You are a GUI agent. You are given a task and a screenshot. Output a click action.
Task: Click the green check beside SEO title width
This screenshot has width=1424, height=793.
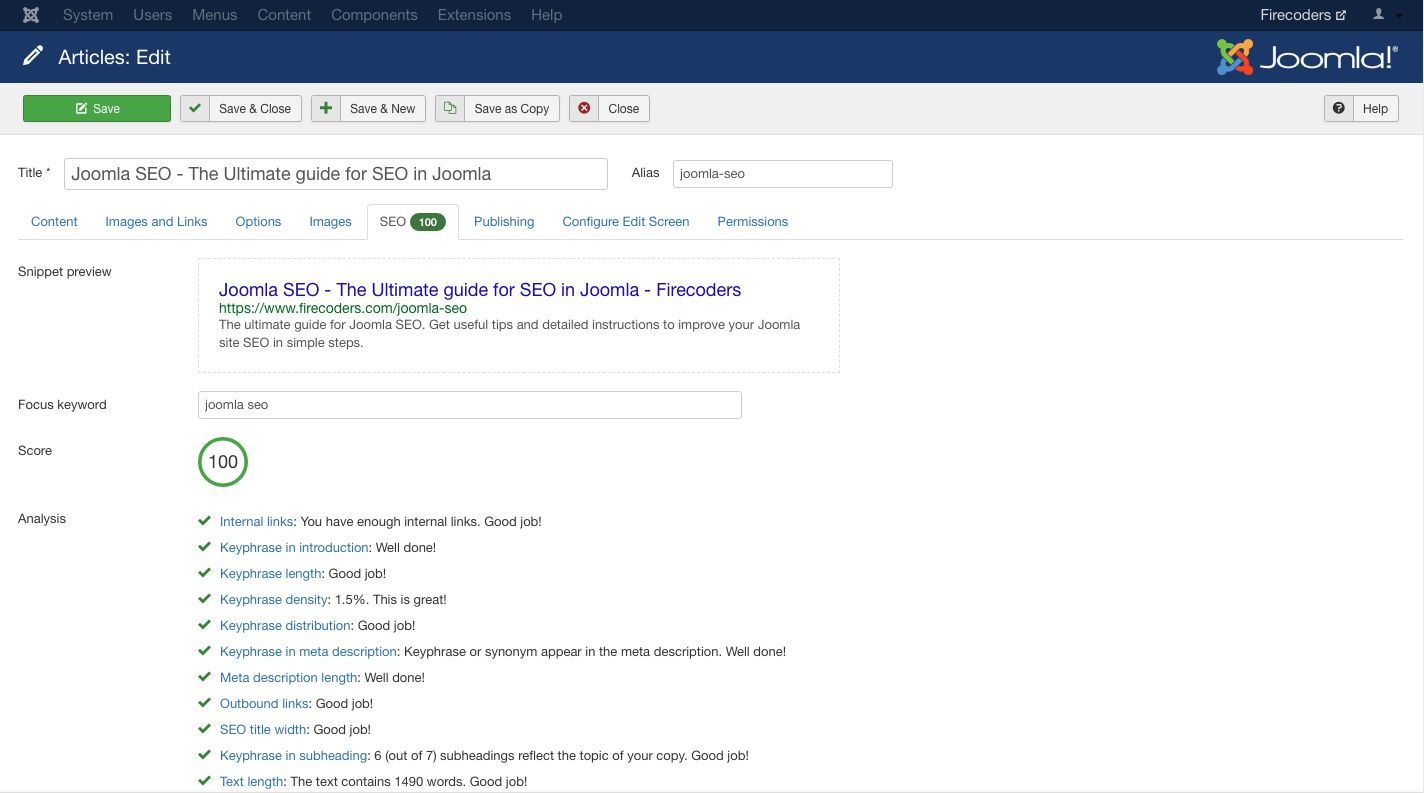click(205, 729)
